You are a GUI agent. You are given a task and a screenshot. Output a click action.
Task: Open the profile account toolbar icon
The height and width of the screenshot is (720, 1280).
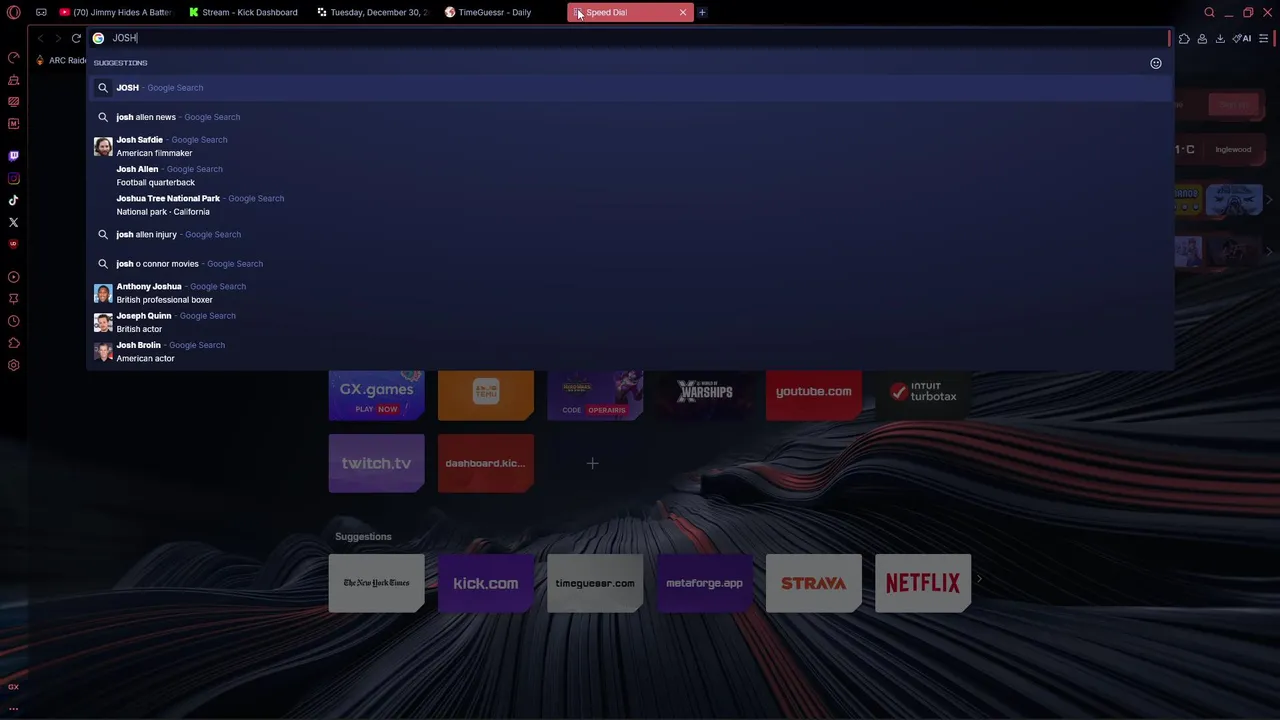click(1202, 39)
